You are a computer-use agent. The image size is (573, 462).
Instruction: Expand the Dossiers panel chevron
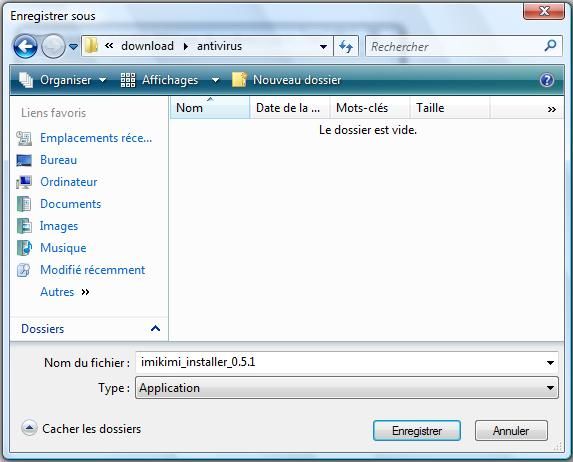(155, 328)
